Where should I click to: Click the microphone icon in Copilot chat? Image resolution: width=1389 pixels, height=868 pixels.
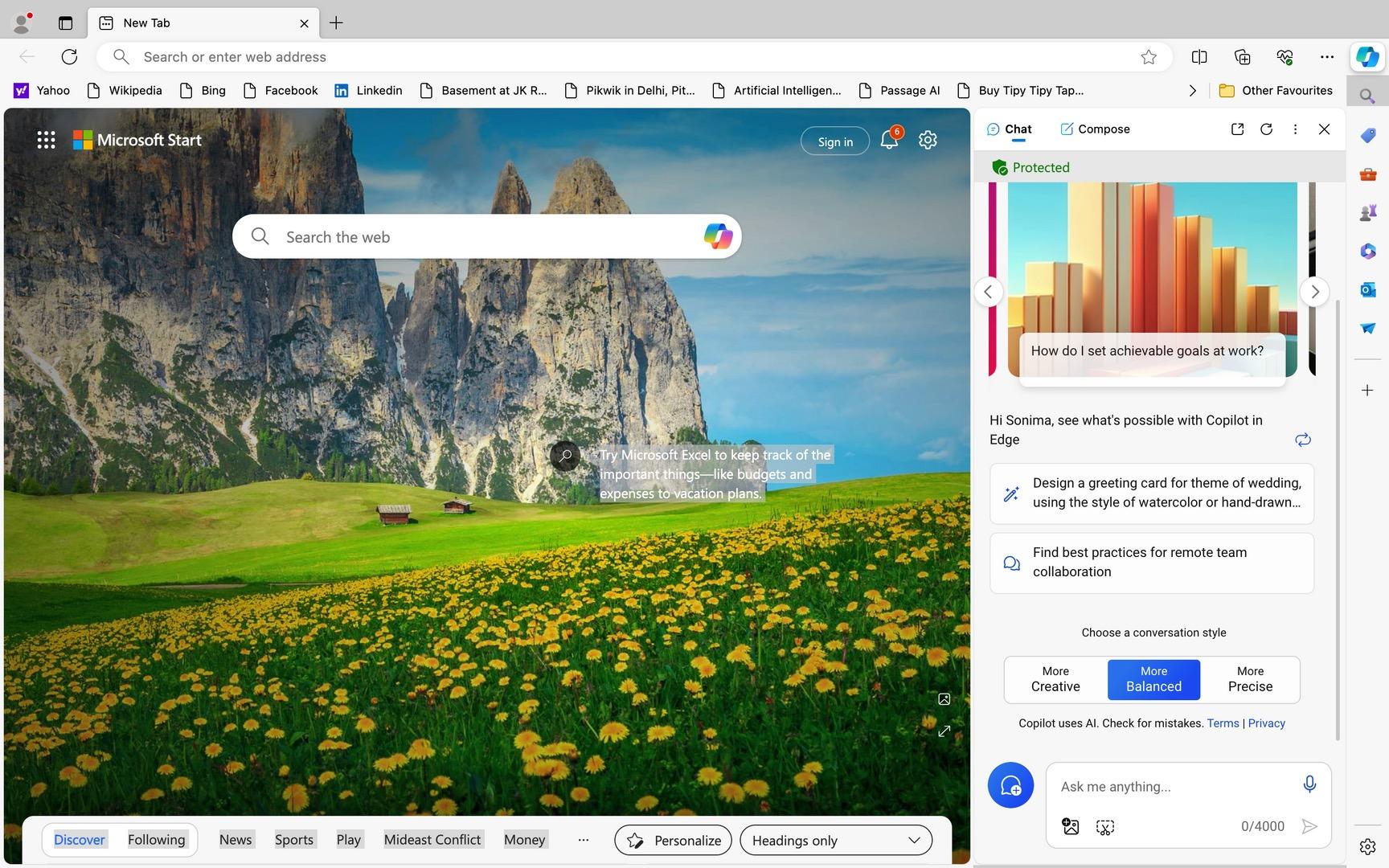[x=1309, y=784]
